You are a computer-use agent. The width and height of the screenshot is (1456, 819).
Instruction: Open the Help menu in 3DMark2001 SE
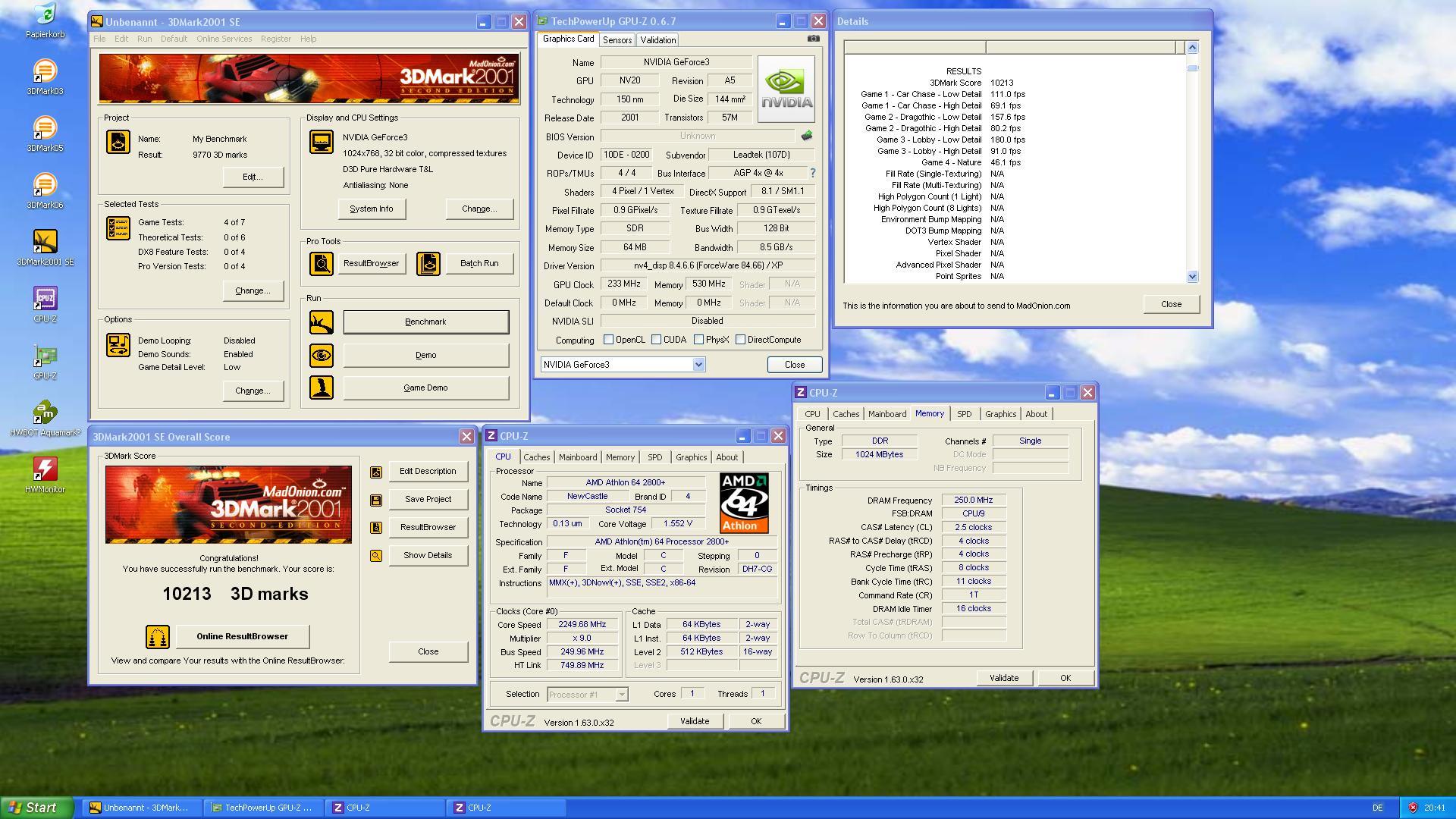coord(308,39)
